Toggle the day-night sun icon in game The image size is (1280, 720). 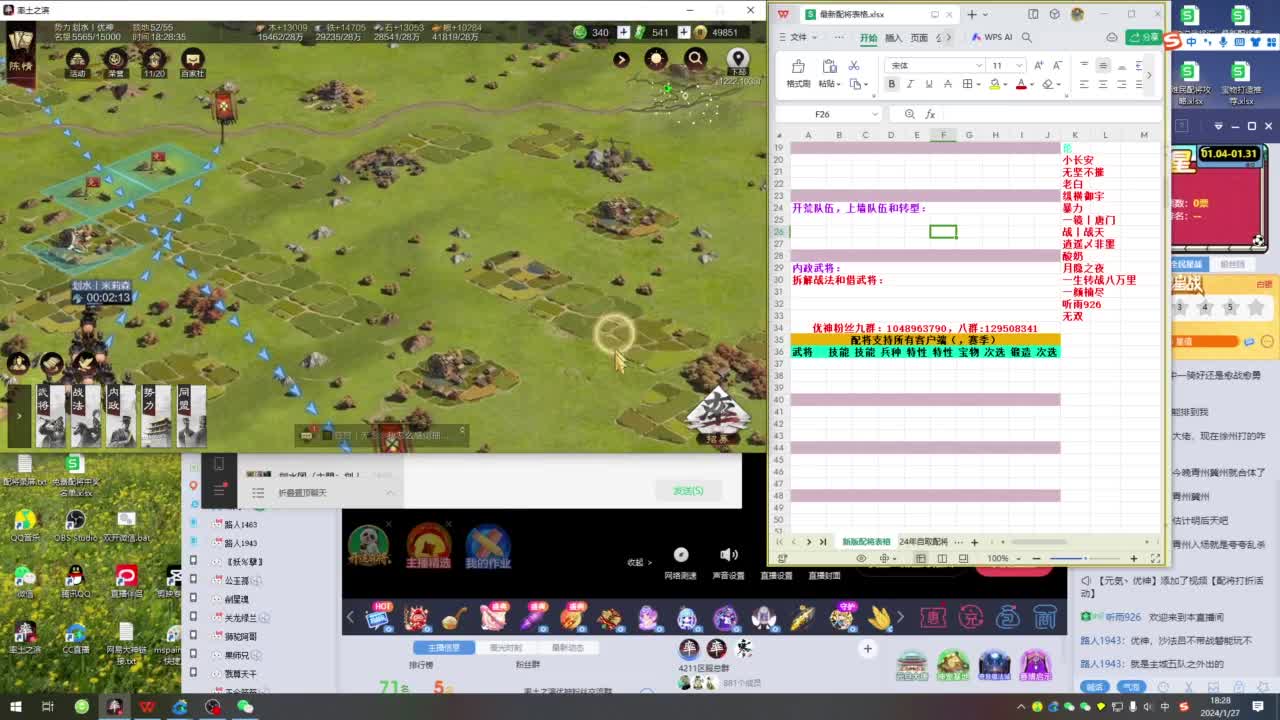(x=657, y=59)
